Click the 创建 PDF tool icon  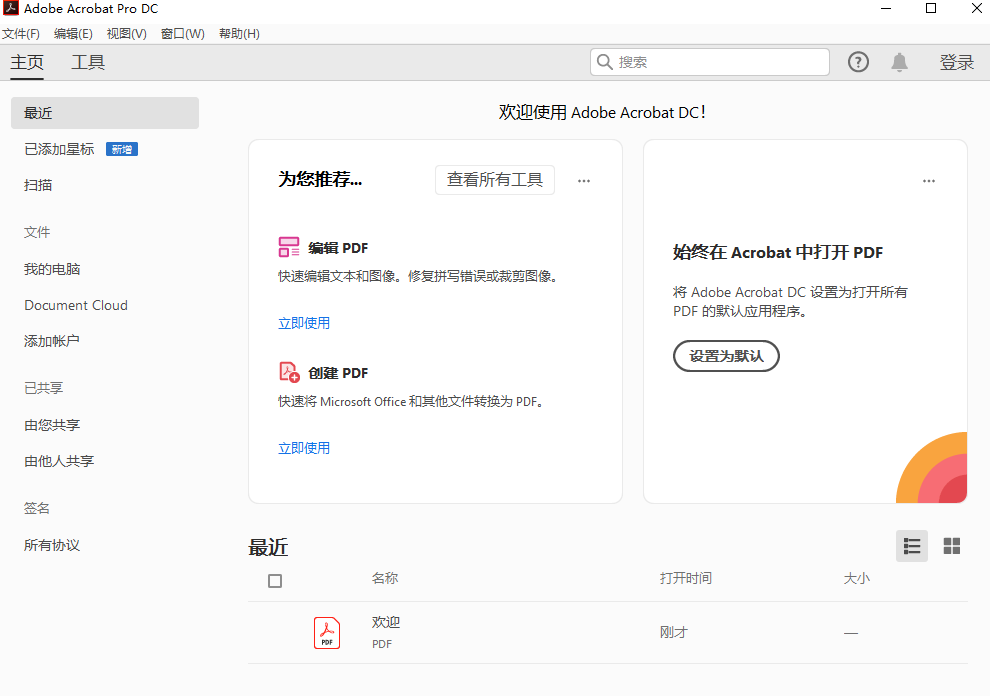[289, 373]
